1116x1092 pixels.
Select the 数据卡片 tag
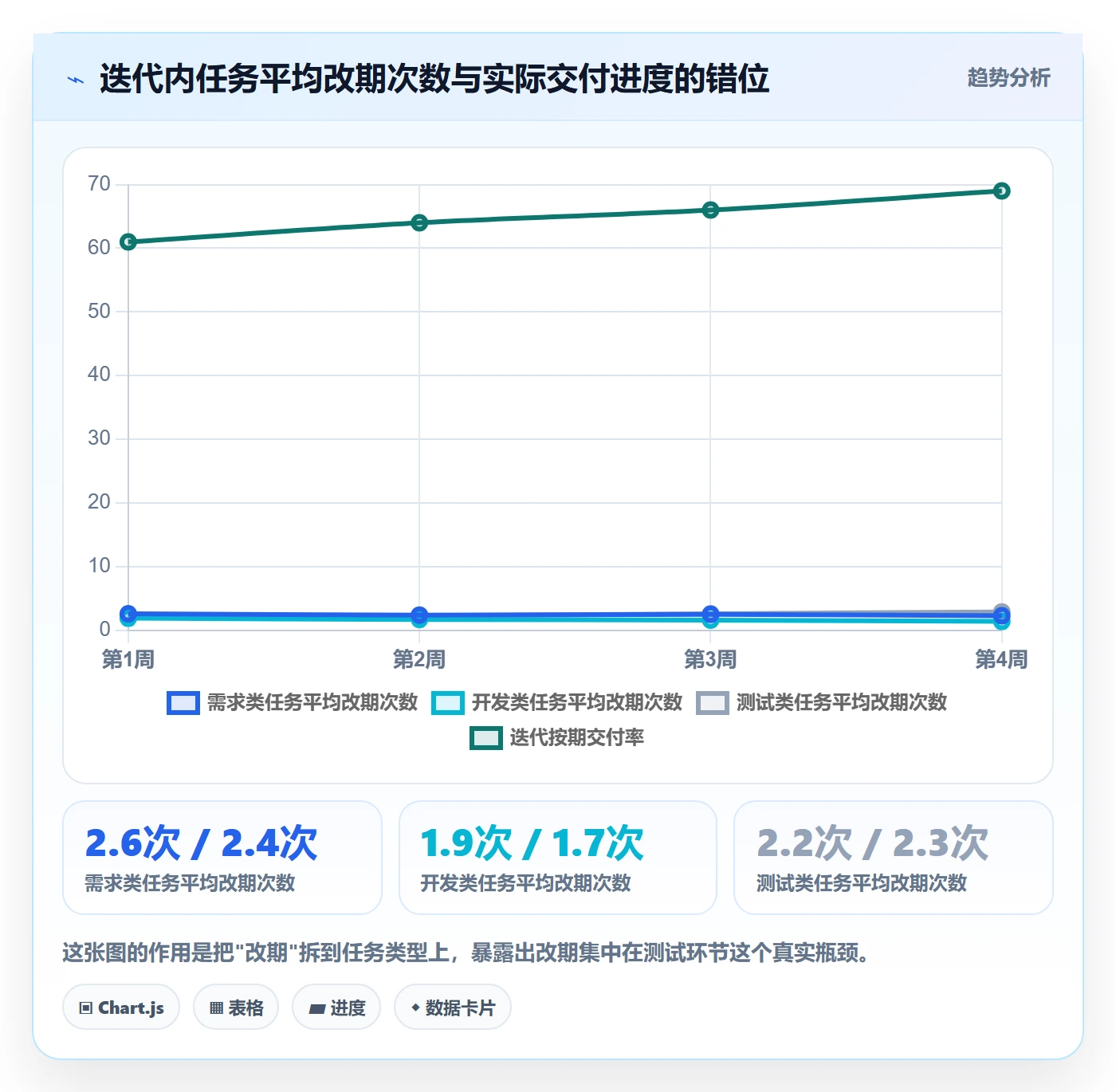pyautogui.click(x=453, y=1008)
